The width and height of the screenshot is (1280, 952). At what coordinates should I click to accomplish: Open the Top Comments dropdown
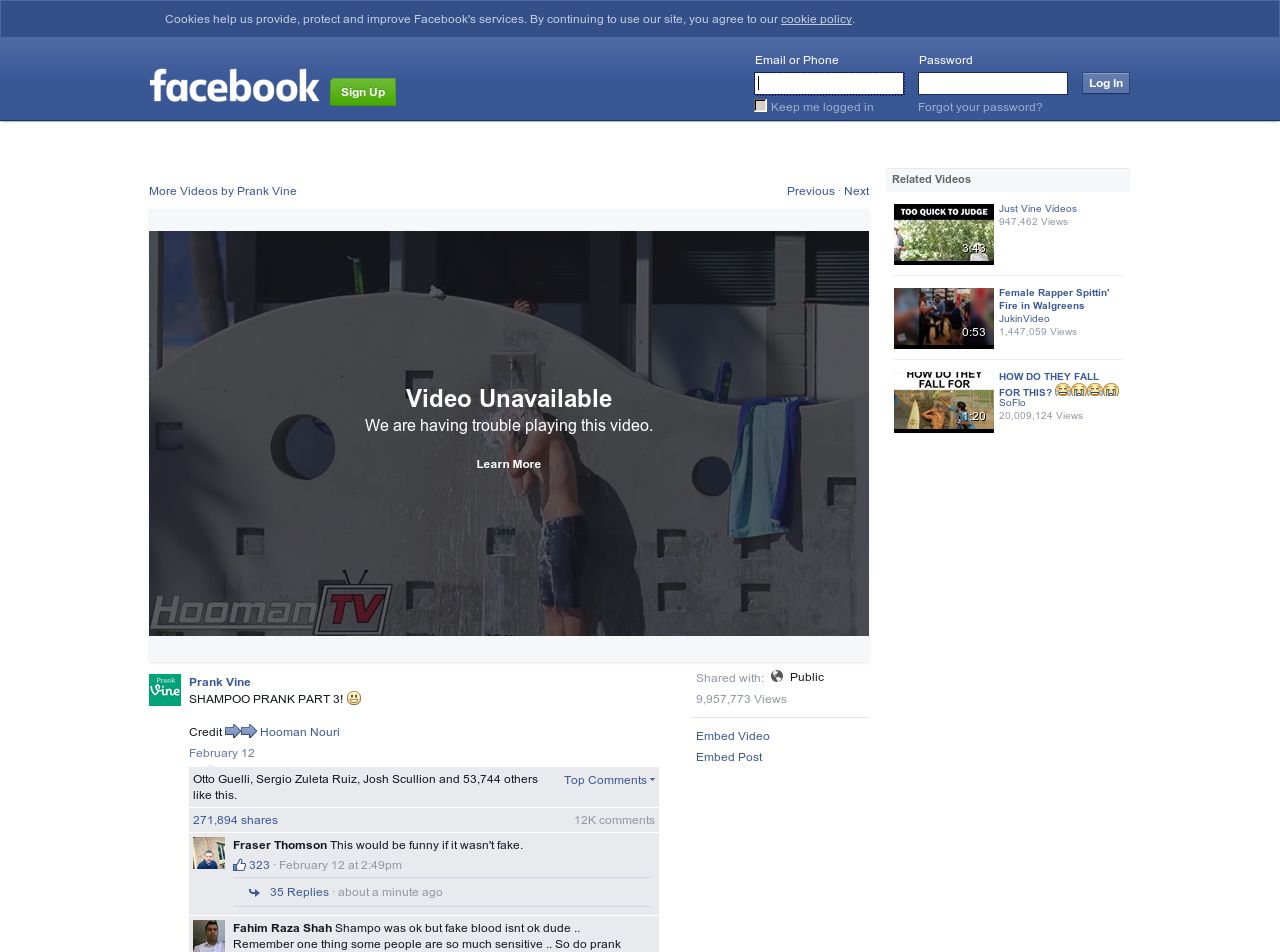click(x=609, y=780)
